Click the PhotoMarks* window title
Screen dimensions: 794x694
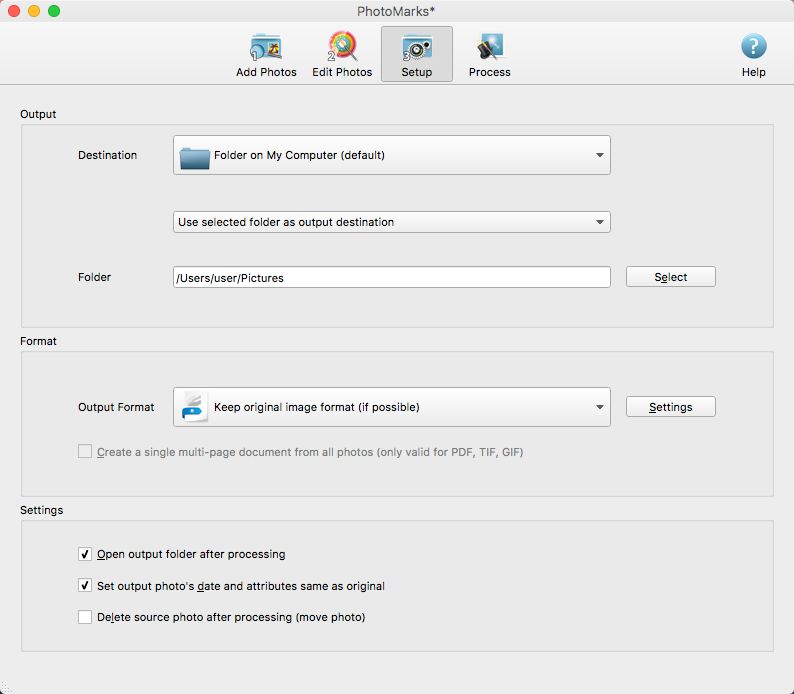tap(396, 11)
